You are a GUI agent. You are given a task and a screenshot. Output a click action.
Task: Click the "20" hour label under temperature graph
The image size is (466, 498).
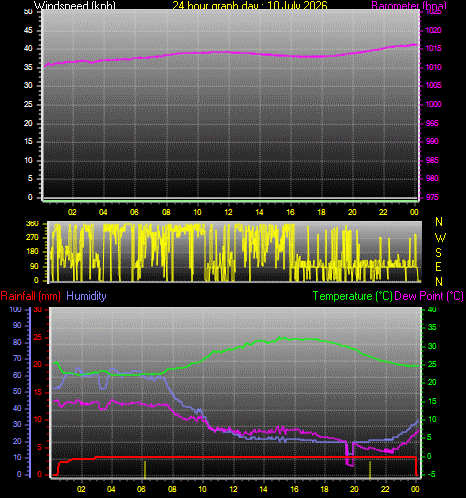point(354,489)
